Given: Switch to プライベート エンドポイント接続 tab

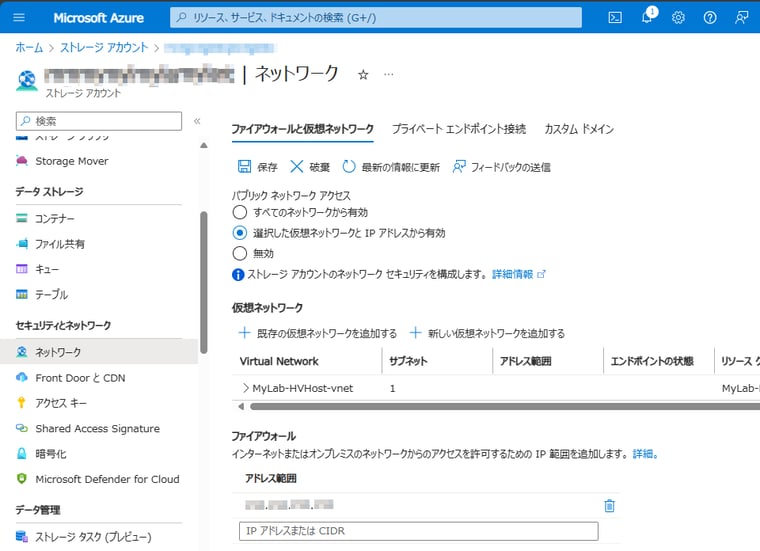Looking at the screenshot, I should coord(459,129).
